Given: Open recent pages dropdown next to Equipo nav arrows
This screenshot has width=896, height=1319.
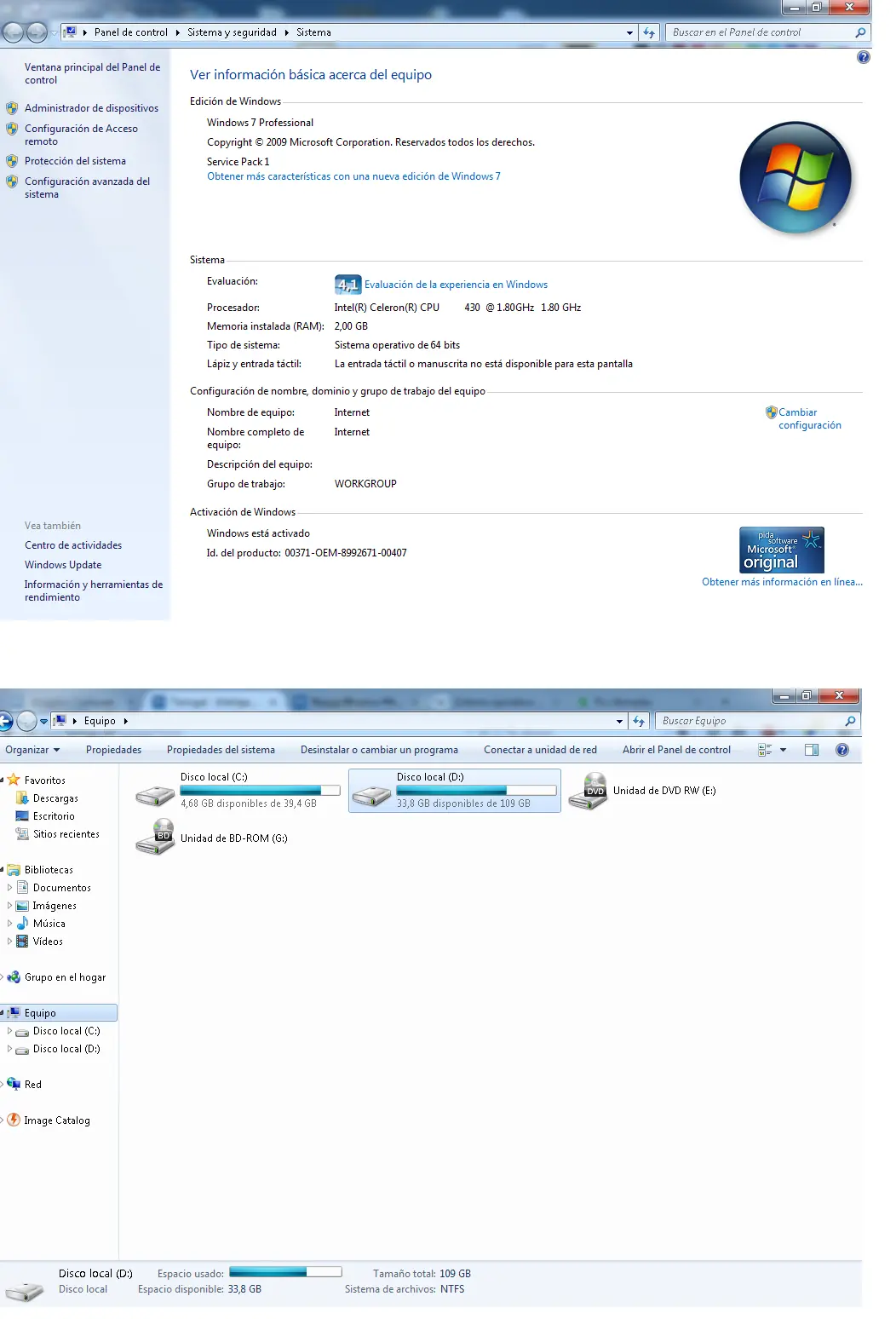Looking at the screenshot, I should click(x=43, y=721).
